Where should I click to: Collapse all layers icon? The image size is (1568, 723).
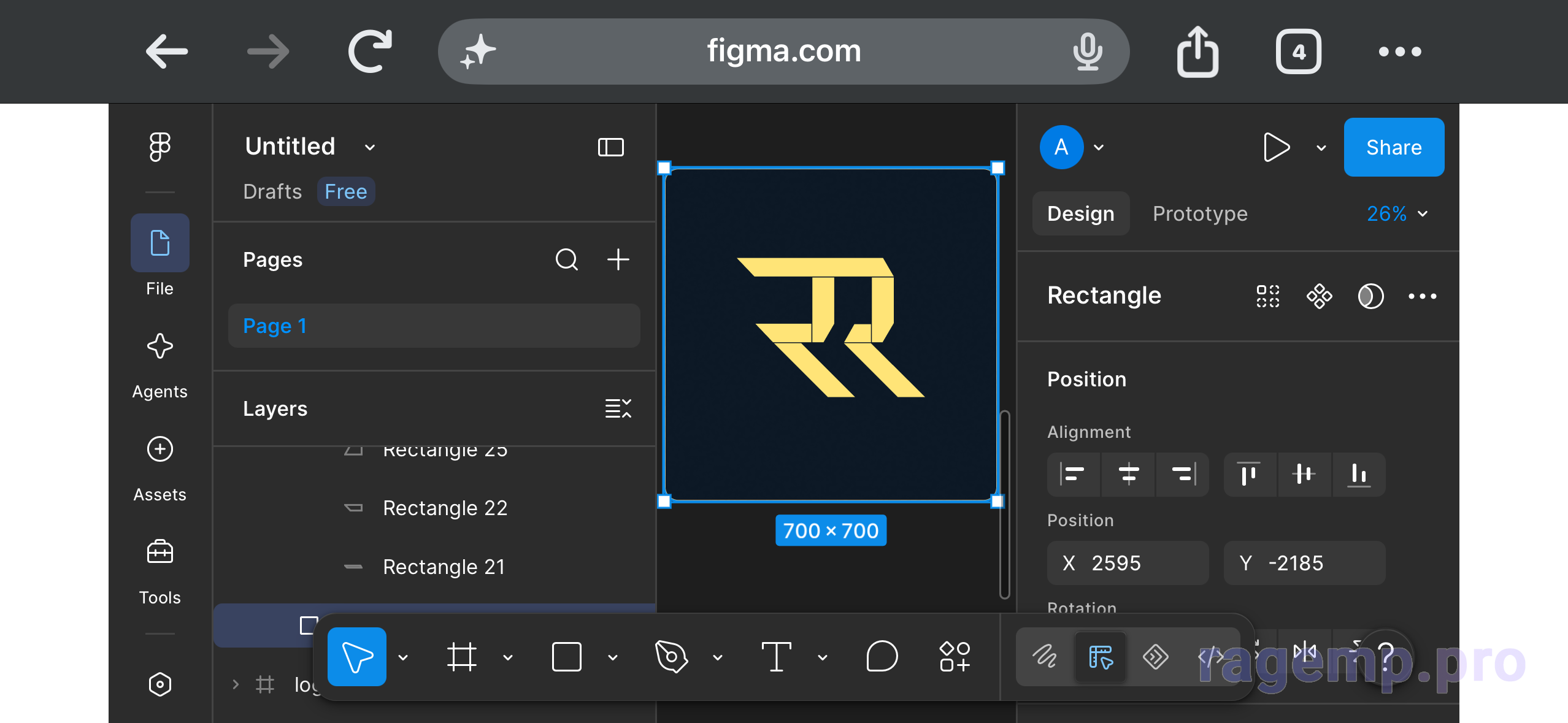[618, 408]
